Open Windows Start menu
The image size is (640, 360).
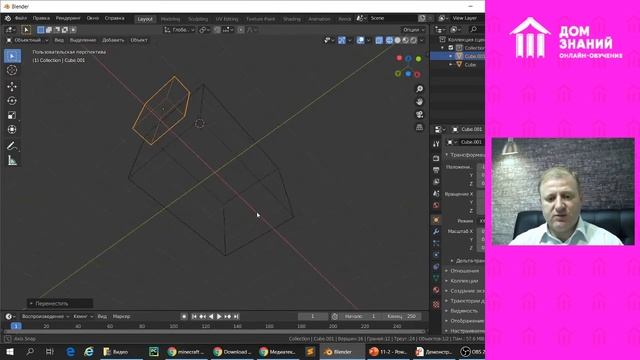tap(10, 351)
